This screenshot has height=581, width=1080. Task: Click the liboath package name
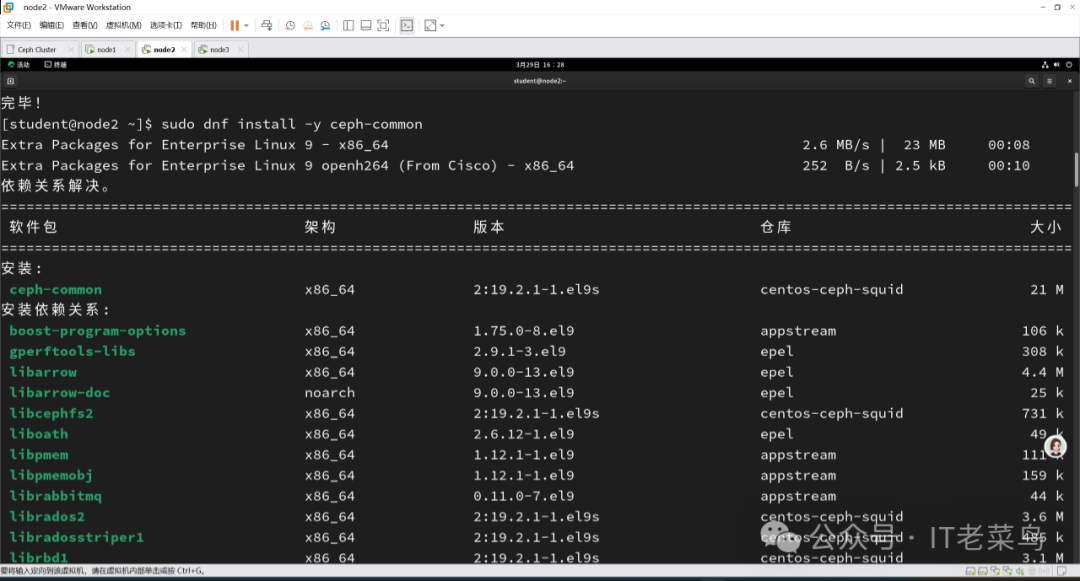tap(39, 434)
